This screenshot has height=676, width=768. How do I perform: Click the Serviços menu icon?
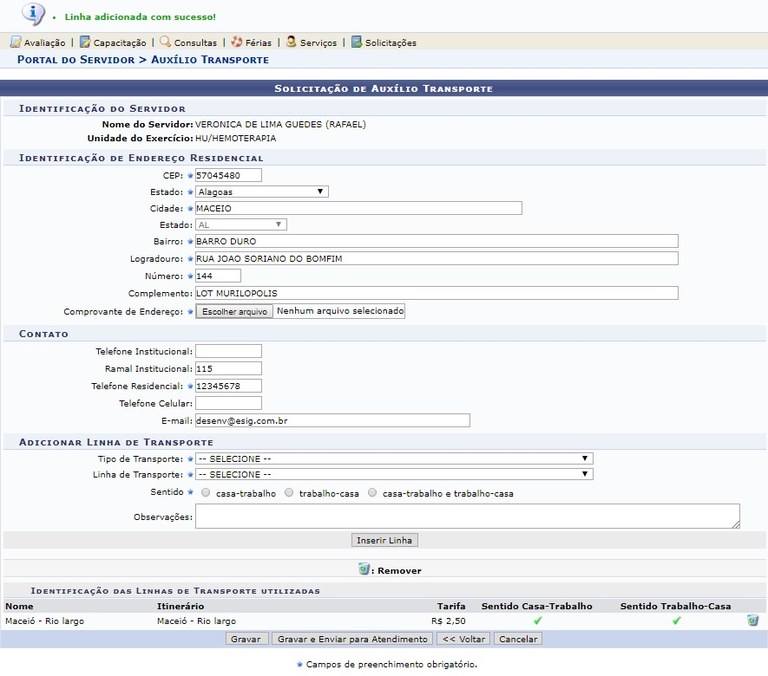click(x=291, y=42)
